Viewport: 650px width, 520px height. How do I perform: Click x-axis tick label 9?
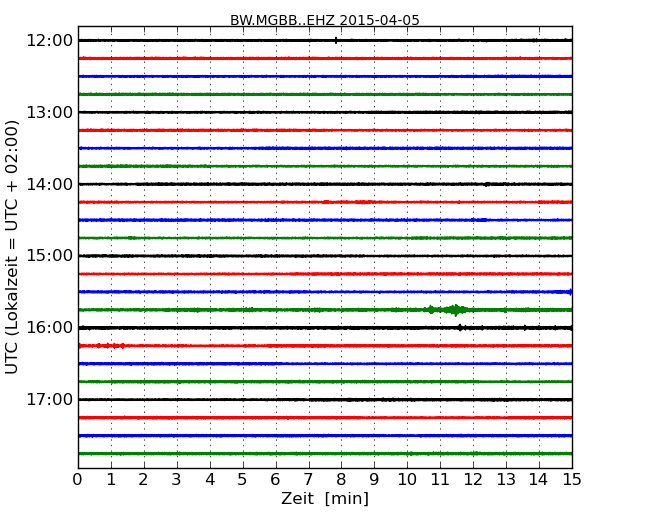tap(374, 480)
